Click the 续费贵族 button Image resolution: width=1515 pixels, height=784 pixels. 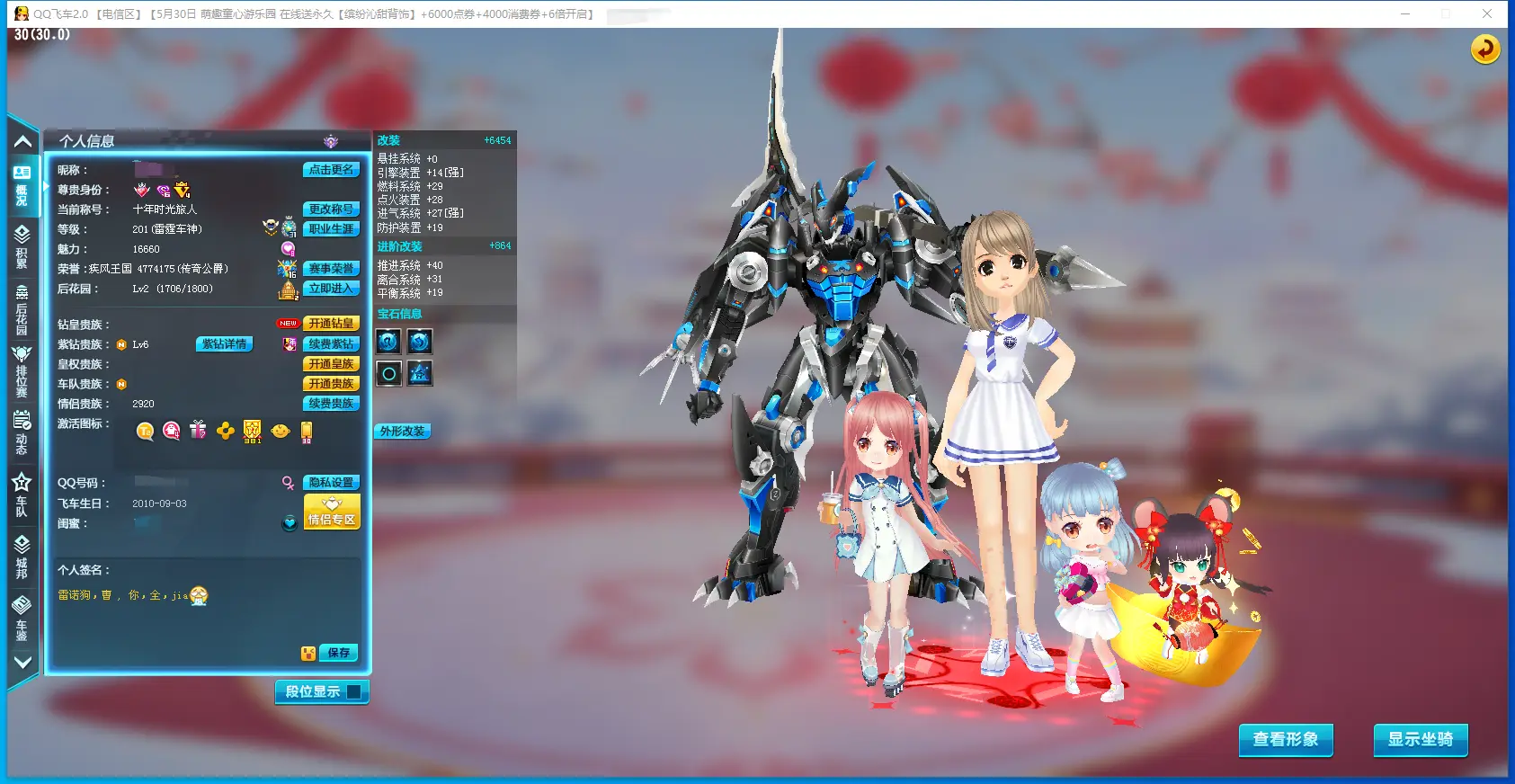click(x=331, y=404)
